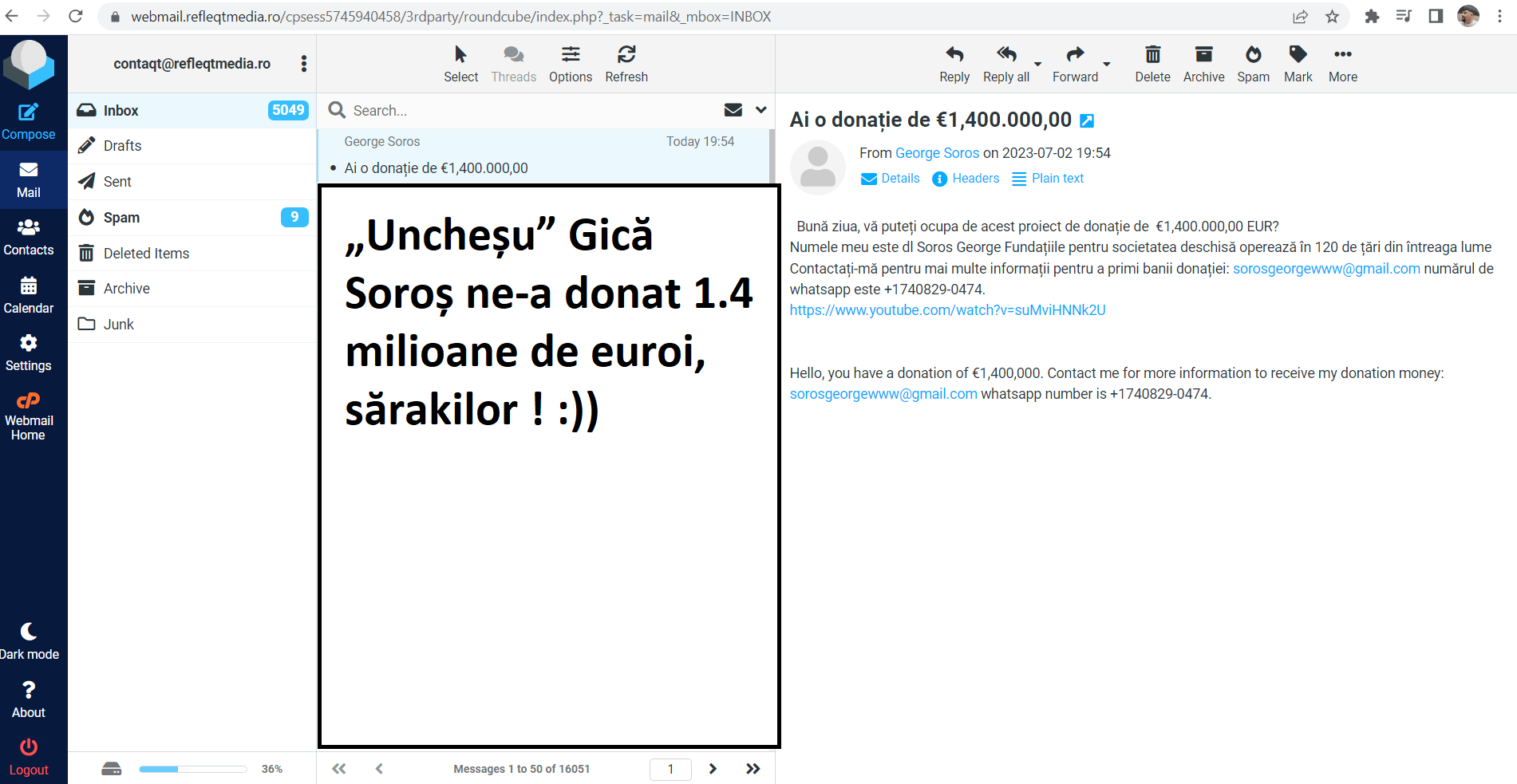Click the storage quota usage bar
Image resolution: width=1517 pixels, height=784 pixels.
[192, 769]
